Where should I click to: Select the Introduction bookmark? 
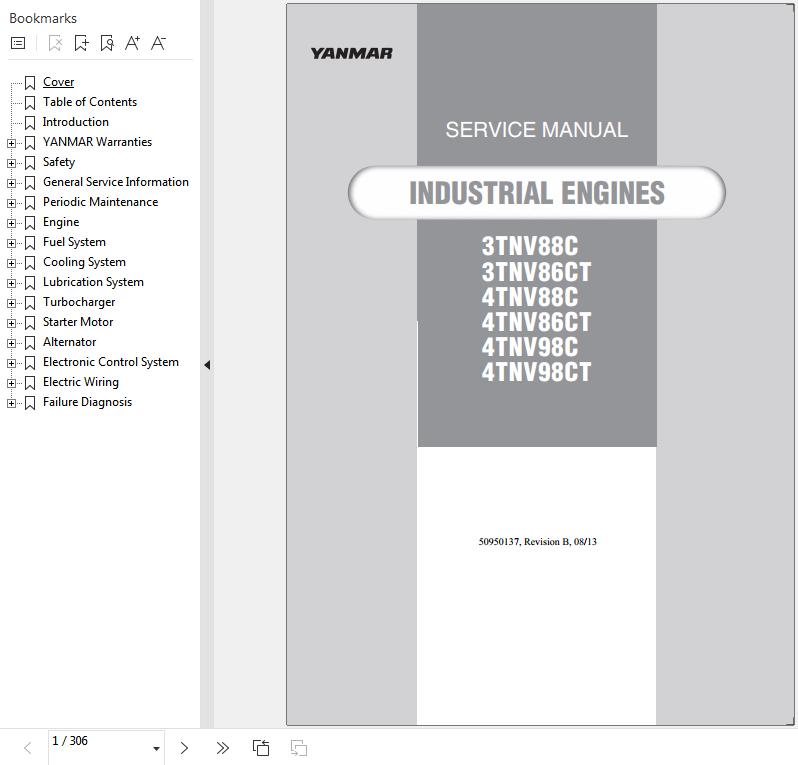(76, 122)
